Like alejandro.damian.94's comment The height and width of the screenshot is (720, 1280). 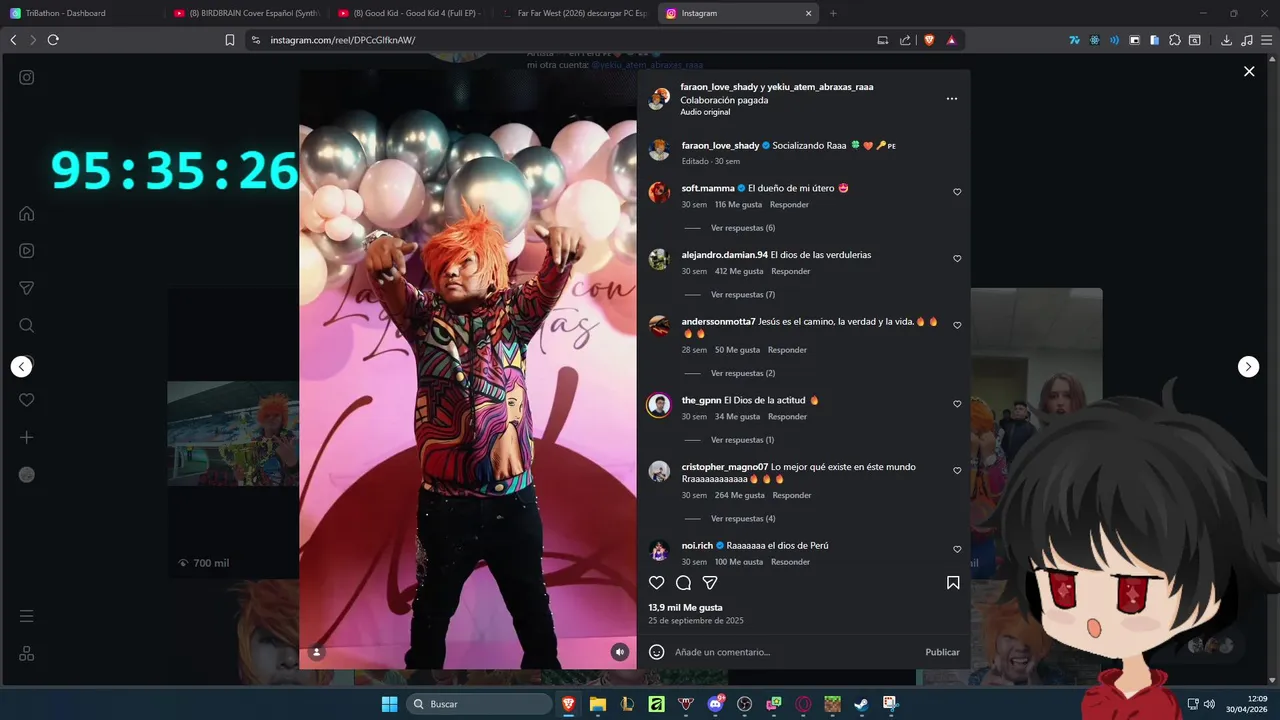tap(957, 259)
